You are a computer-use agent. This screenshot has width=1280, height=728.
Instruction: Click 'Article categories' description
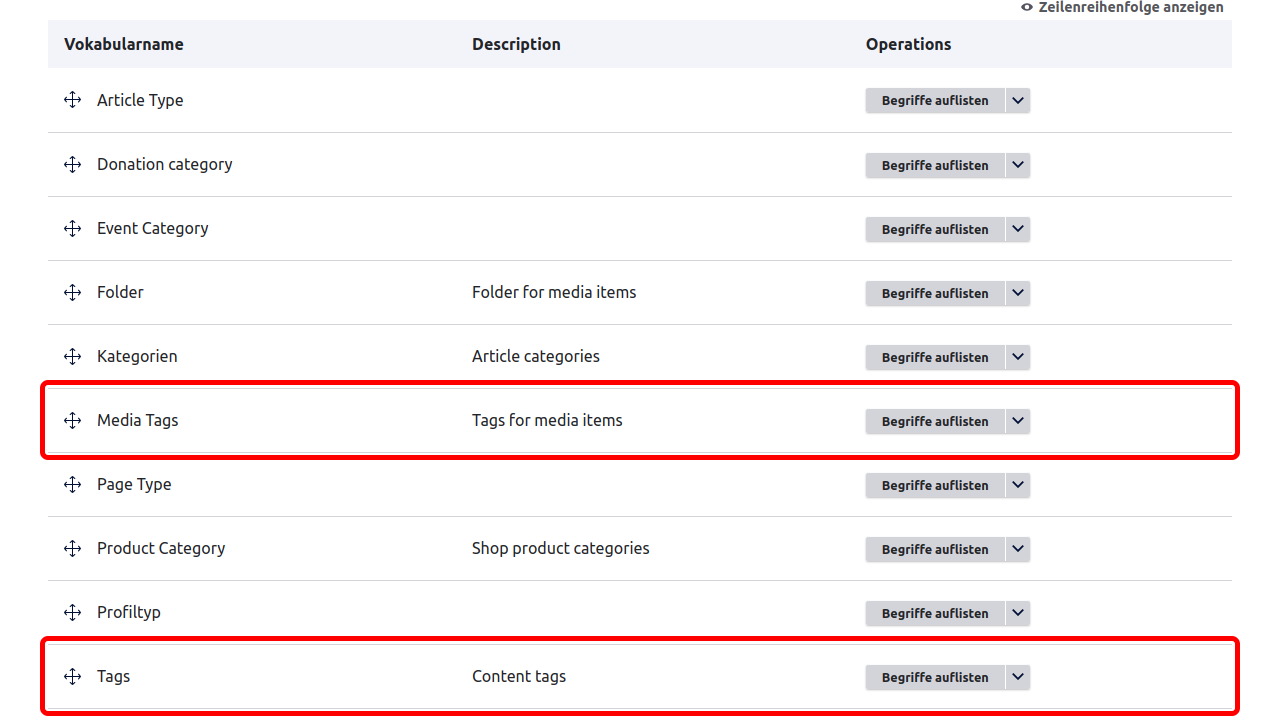pos(536,356)
